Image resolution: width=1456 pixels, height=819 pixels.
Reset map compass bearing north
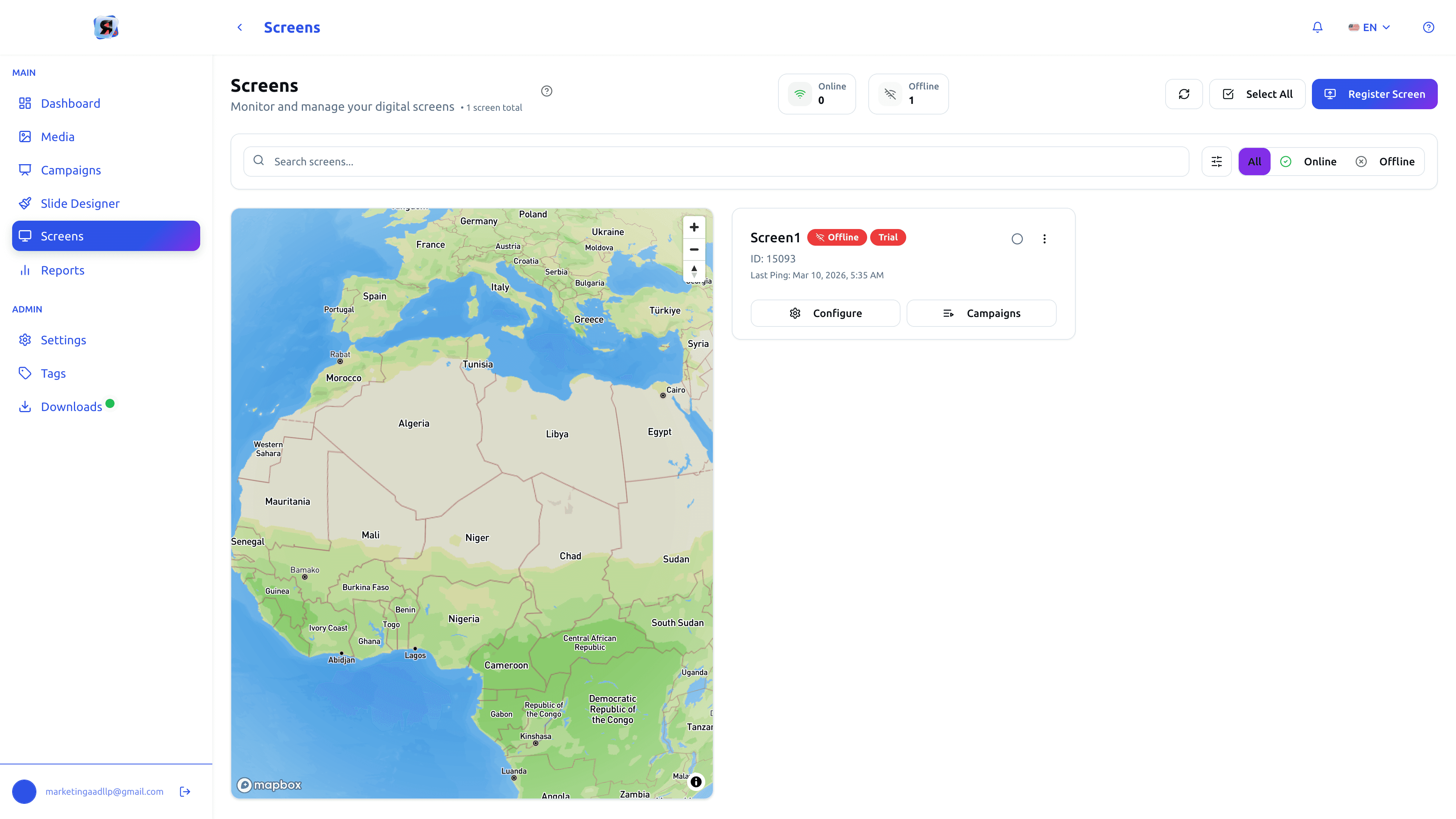click(693, 271)
